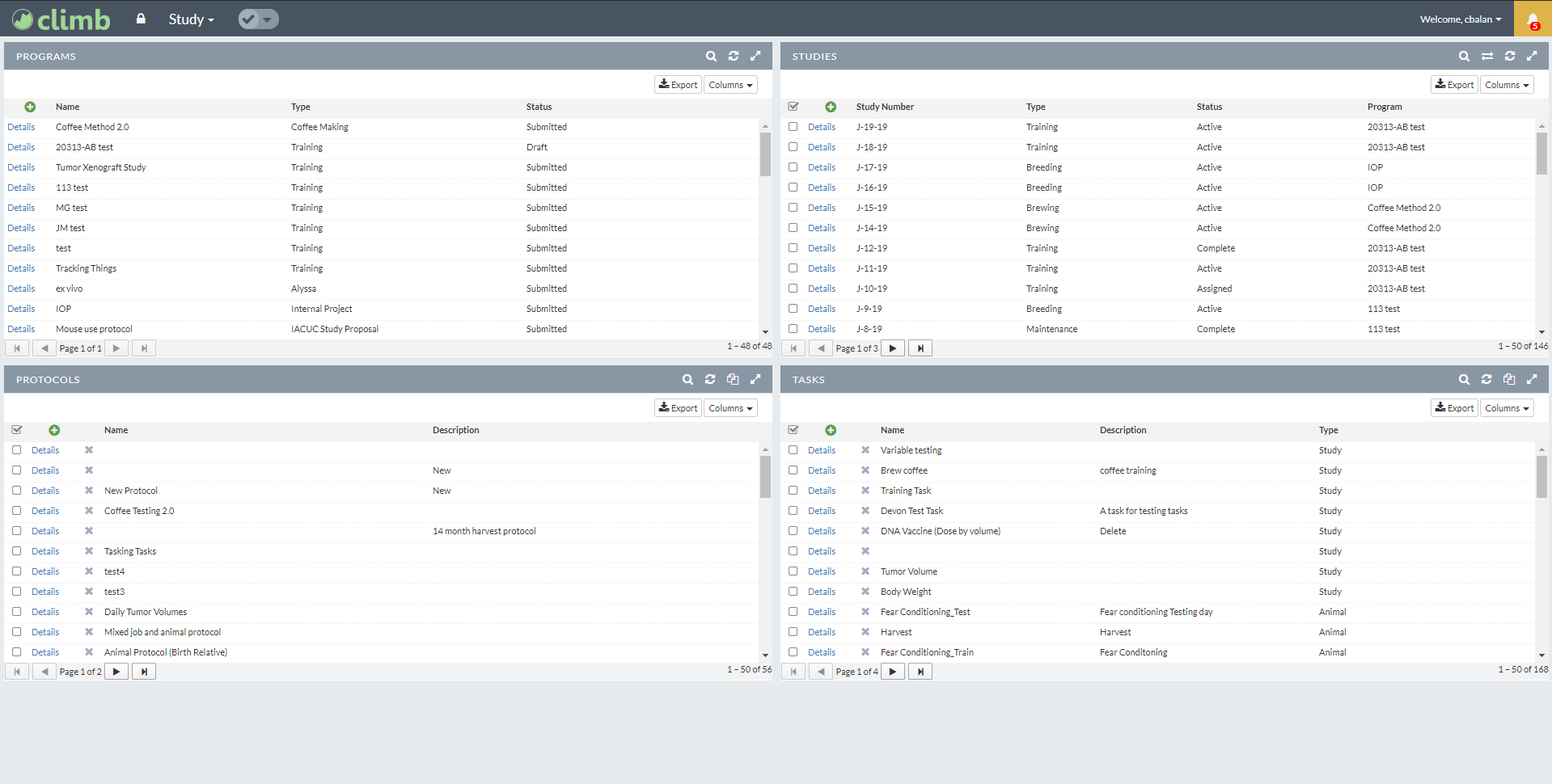Export the Protocols list

pos(678,408)
